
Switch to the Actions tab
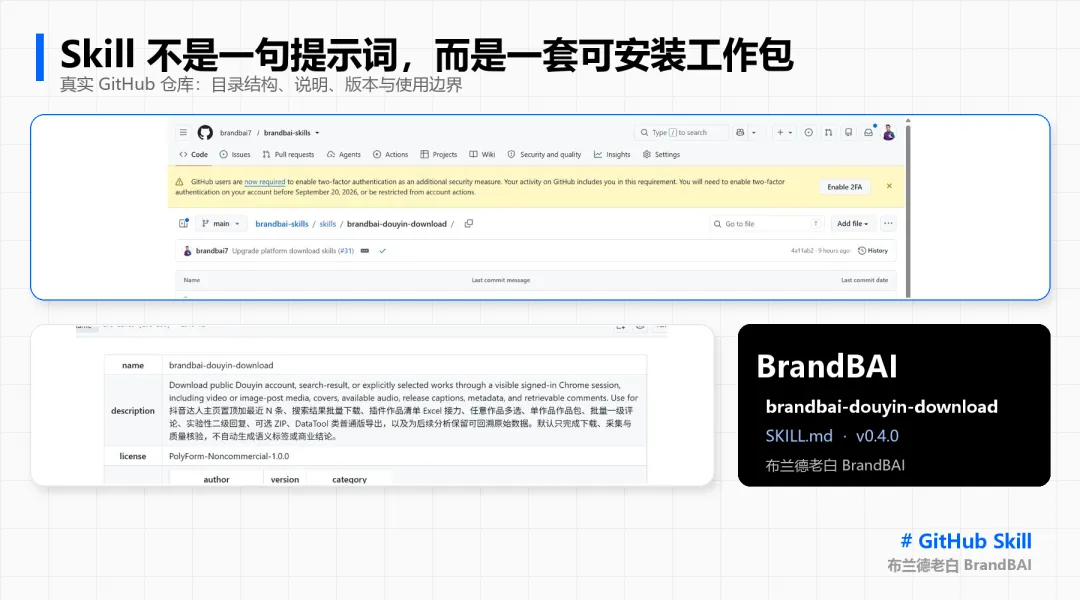(391, 154)
